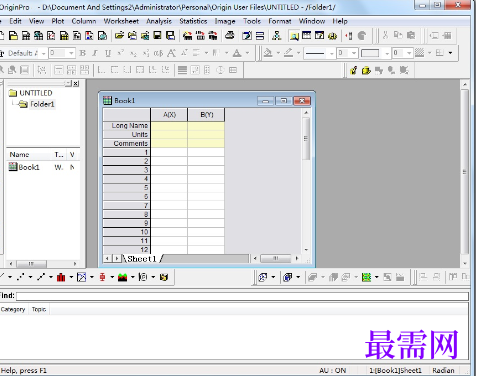The height and width of the screenshot is (376, 477).
Task: Select the Sheet1 worksheet tab
Action: [142, 259]
